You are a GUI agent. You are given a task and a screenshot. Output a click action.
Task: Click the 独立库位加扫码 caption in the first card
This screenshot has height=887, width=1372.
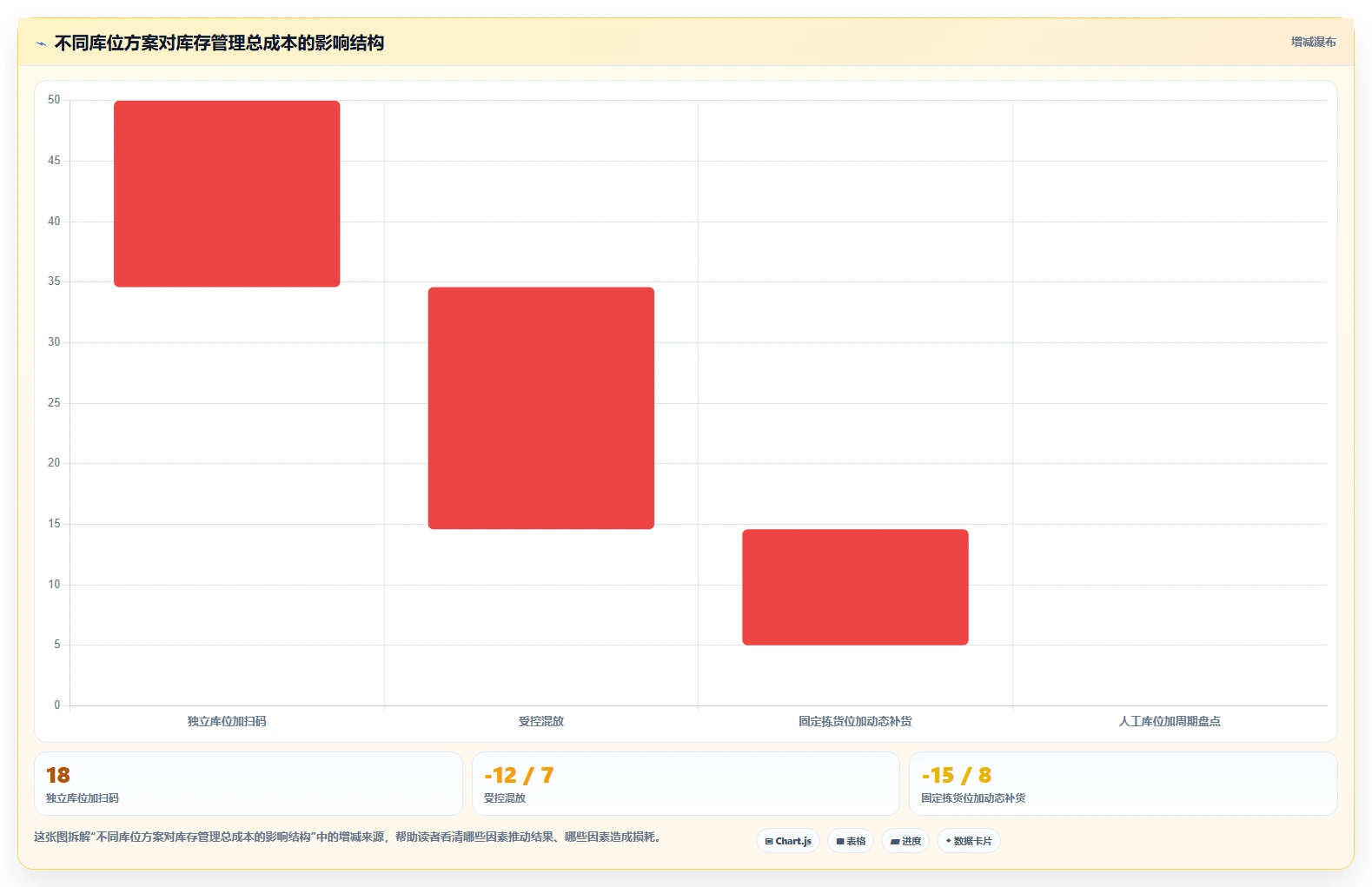pyautogui.click(x=83, y=798)
